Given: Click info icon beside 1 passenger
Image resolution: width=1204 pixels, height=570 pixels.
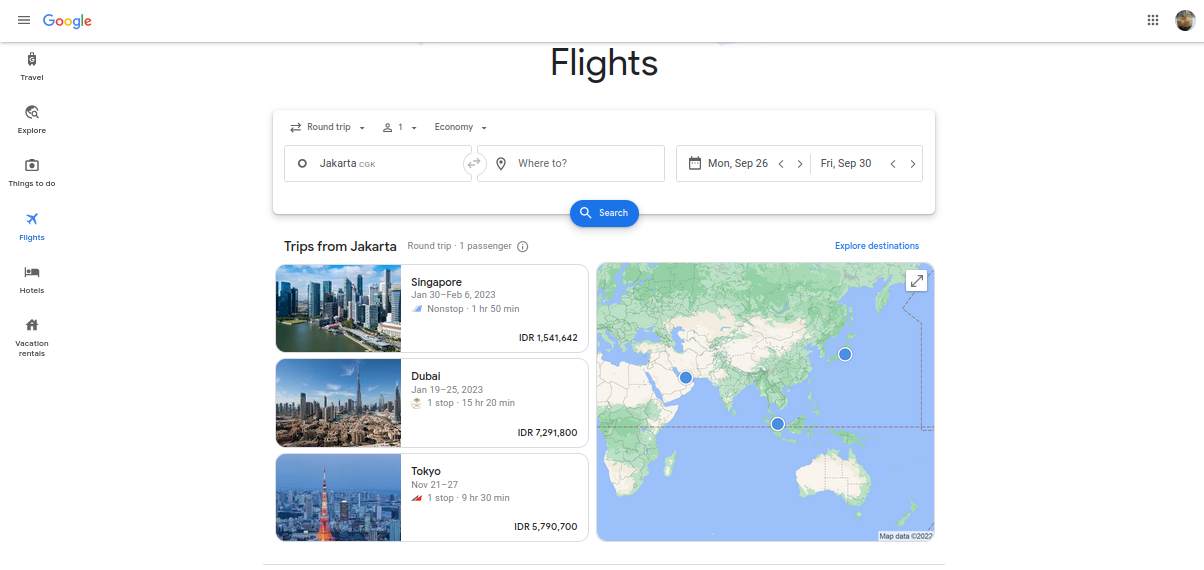Looking at the screenshot, I should (523, 247).
